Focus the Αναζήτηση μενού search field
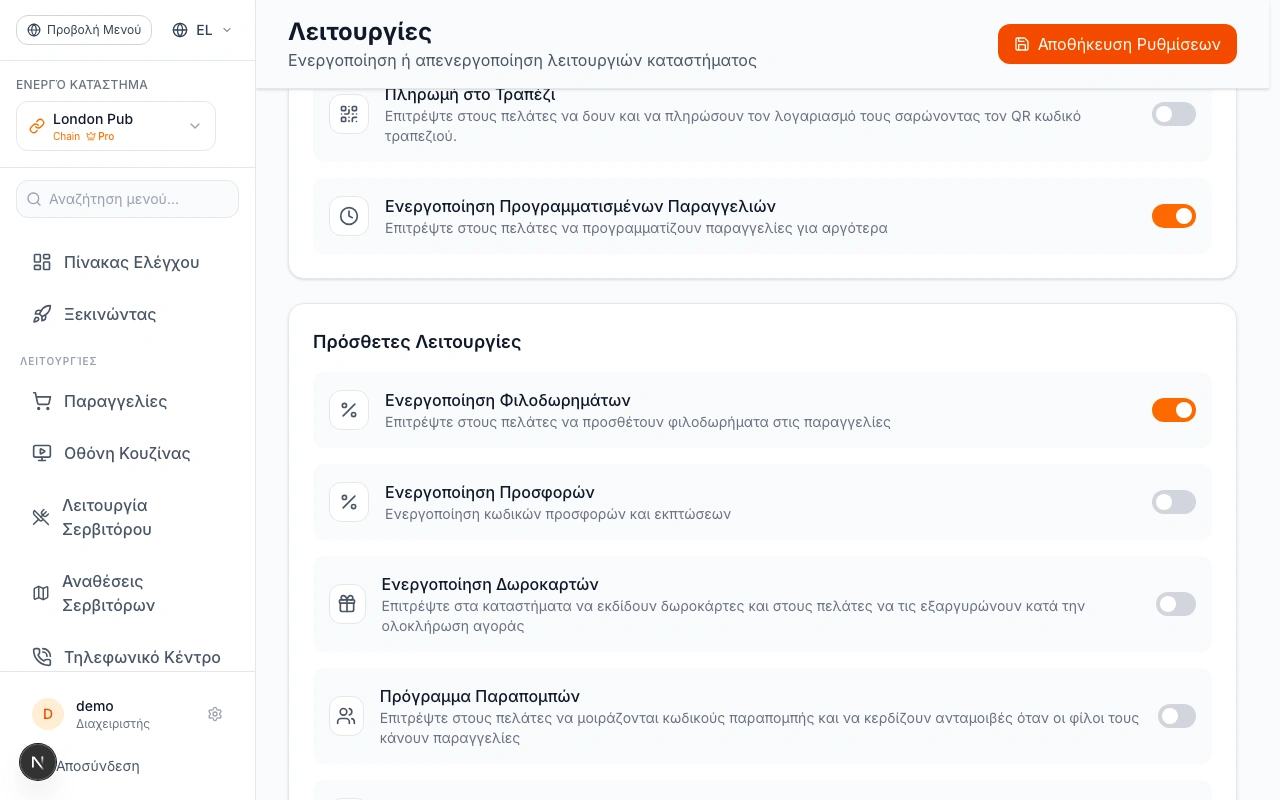1280x800 pixels. 127,199
